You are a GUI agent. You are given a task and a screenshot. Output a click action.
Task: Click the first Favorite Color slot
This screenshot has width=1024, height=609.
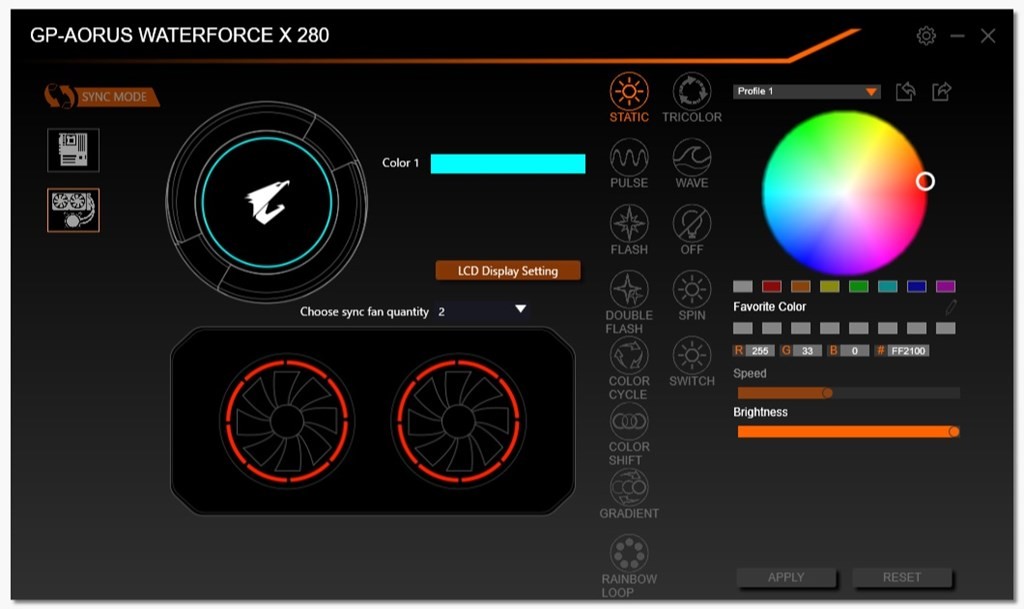pyautogui.click(x=743, y=328)
